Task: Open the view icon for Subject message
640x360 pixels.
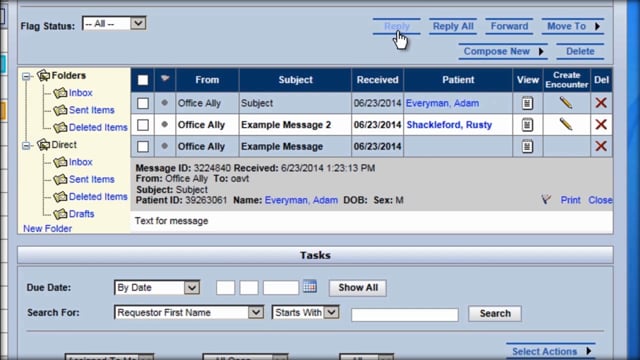Action: (x=527, y=103)
